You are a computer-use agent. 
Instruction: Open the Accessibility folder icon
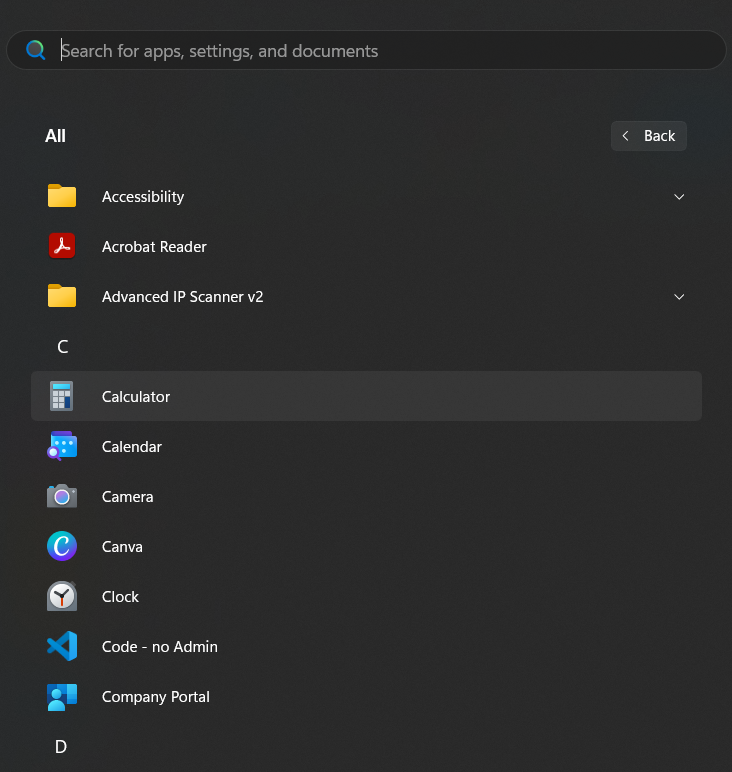point(62,196)
